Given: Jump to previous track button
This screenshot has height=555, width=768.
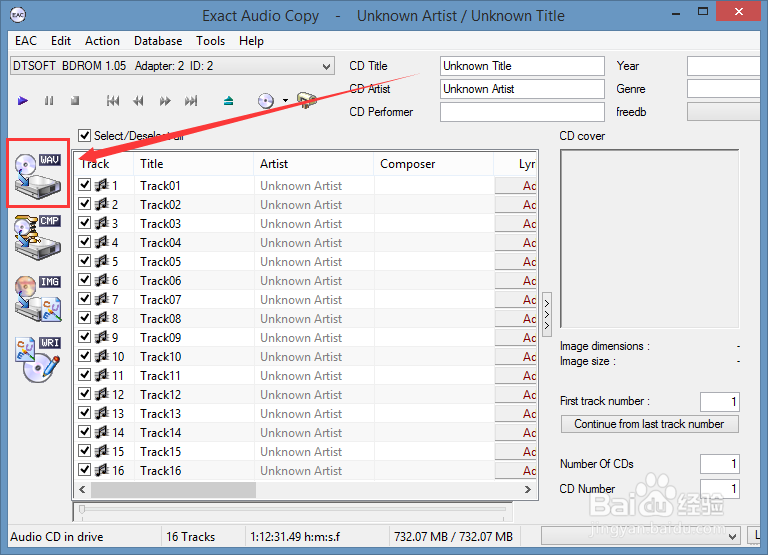Looking at the screenshot, I should [x=113, y=101].
